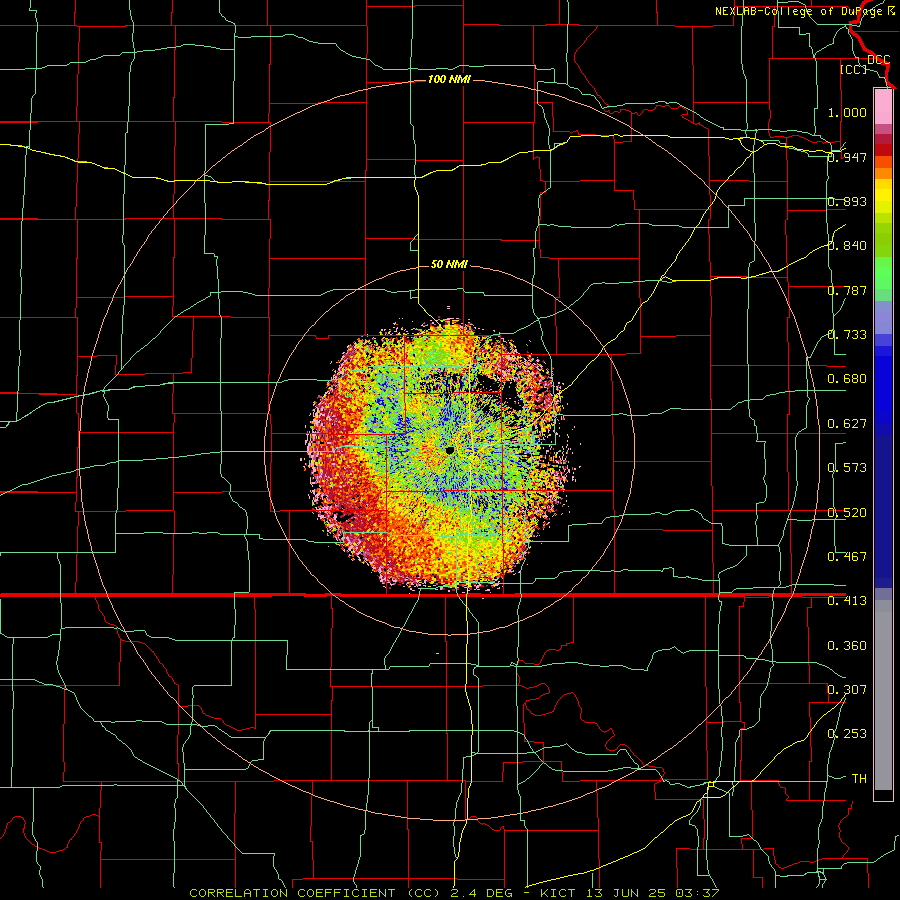Click the 1.000 value on the scale
Viewport: 900px width, 900px height.
[x=847, y=112]
